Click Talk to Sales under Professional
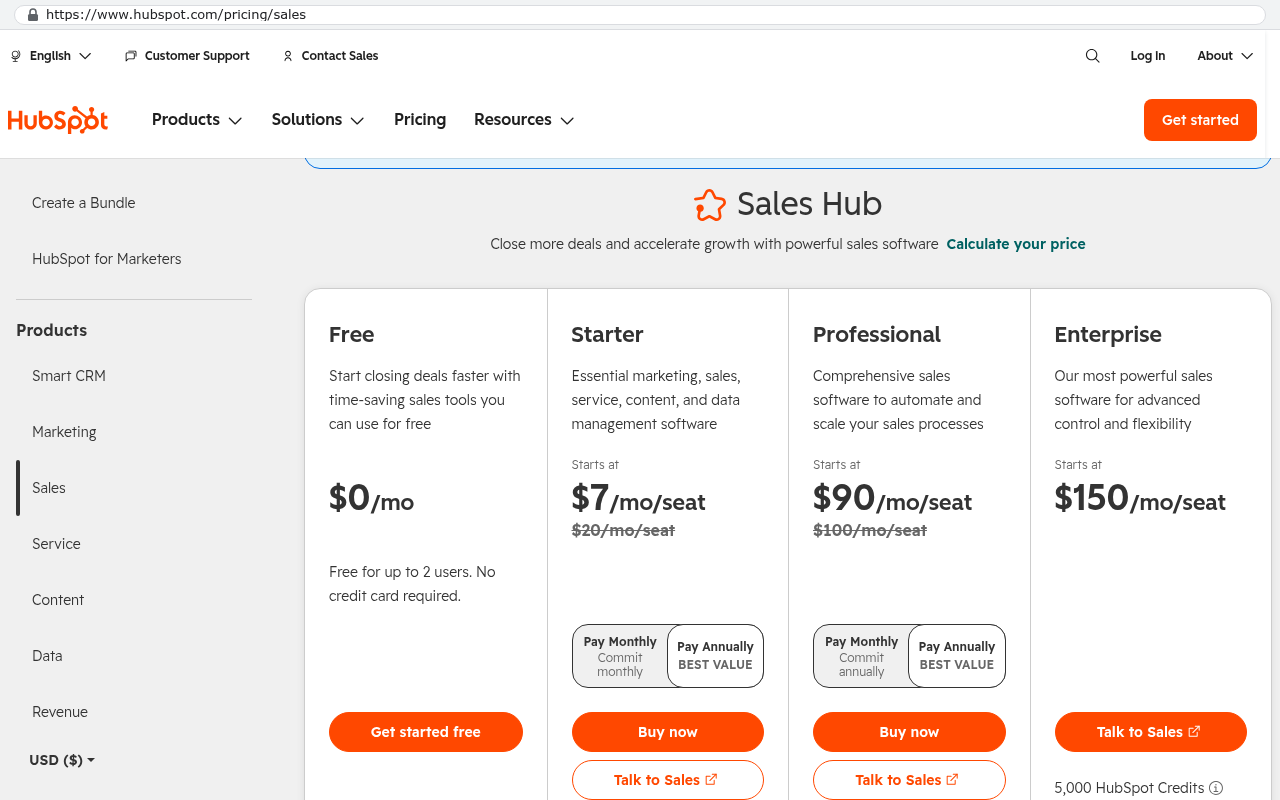1280x800 pixels. click(x=909, y=780)
